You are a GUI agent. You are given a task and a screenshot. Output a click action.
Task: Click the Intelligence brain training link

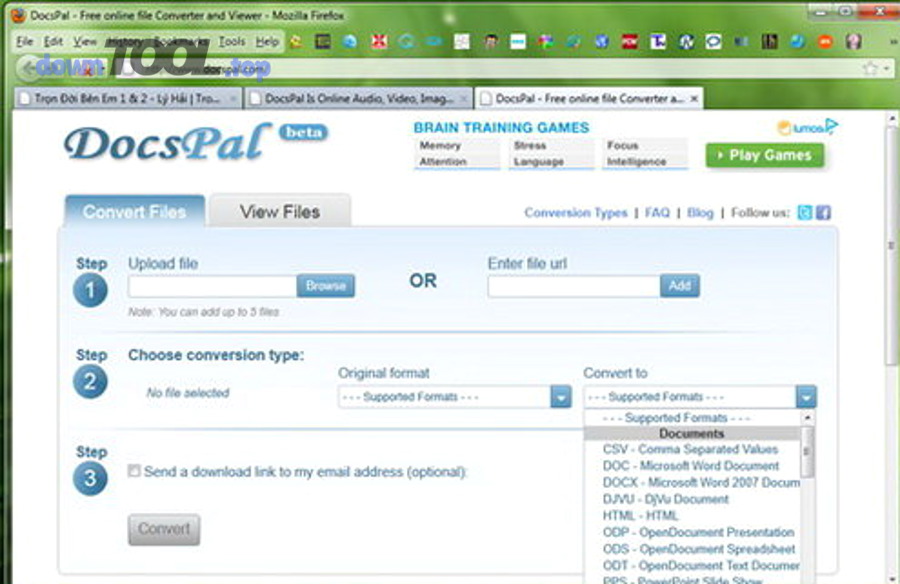637,161
